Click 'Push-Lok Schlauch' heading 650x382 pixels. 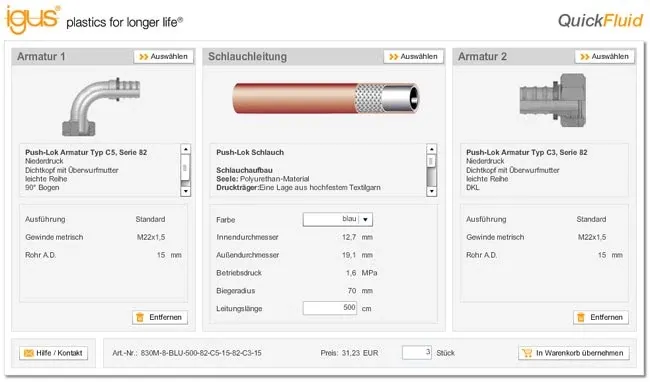coord(250,152)
